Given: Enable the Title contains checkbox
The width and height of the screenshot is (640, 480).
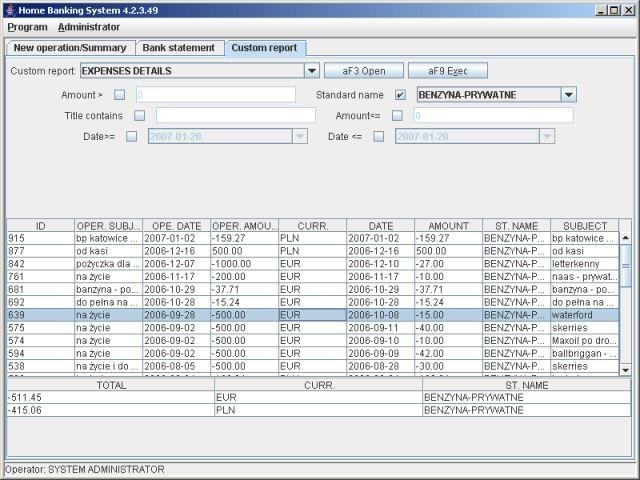Looking at the screenshot, I should point(140,116).
